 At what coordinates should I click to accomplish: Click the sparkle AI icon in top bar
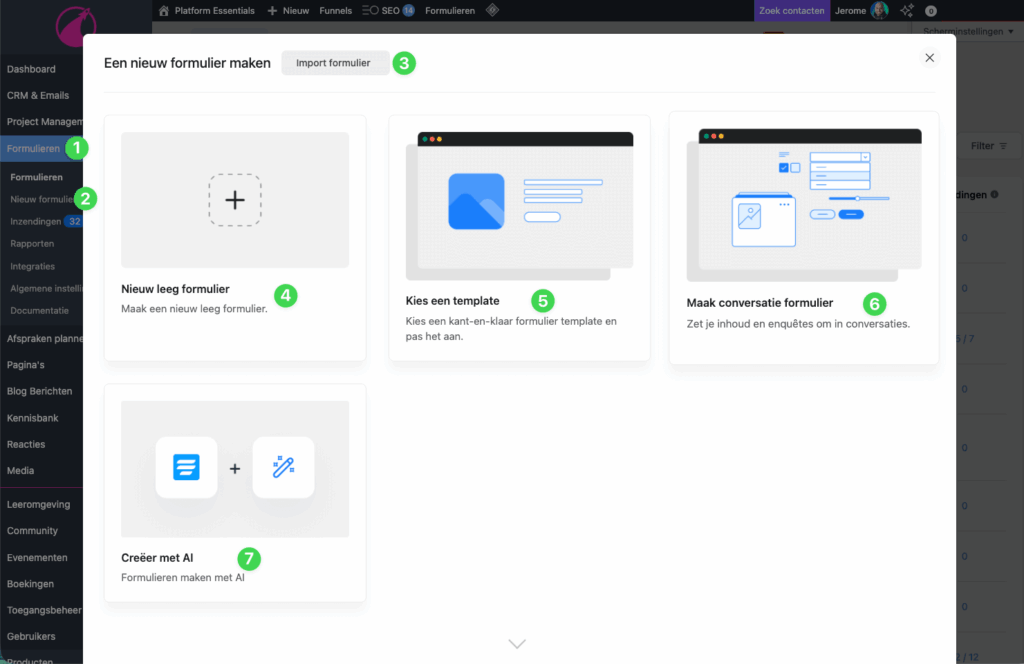click(x=907, y=11)
